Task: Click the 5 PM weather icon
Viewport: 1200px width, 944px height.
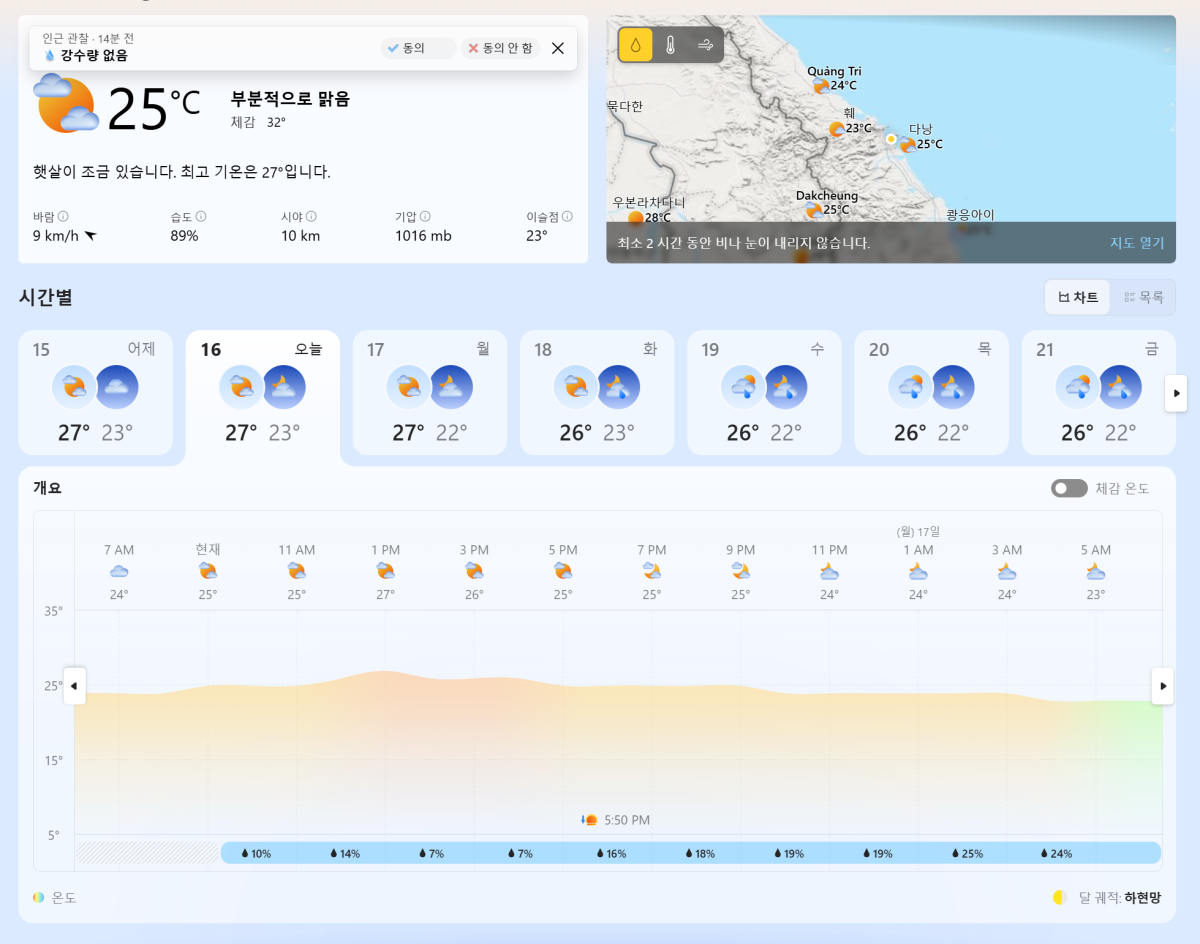Action: tap(563, 571)
